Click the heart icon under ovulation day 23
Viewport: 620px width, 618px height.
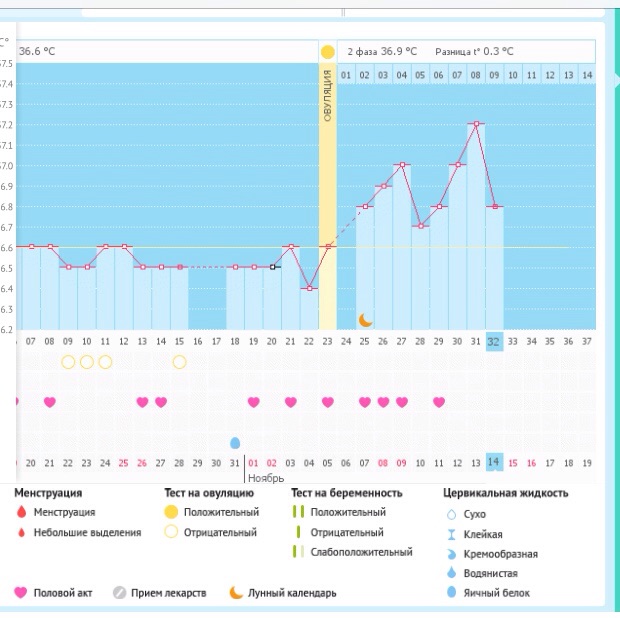click(327, 402)
